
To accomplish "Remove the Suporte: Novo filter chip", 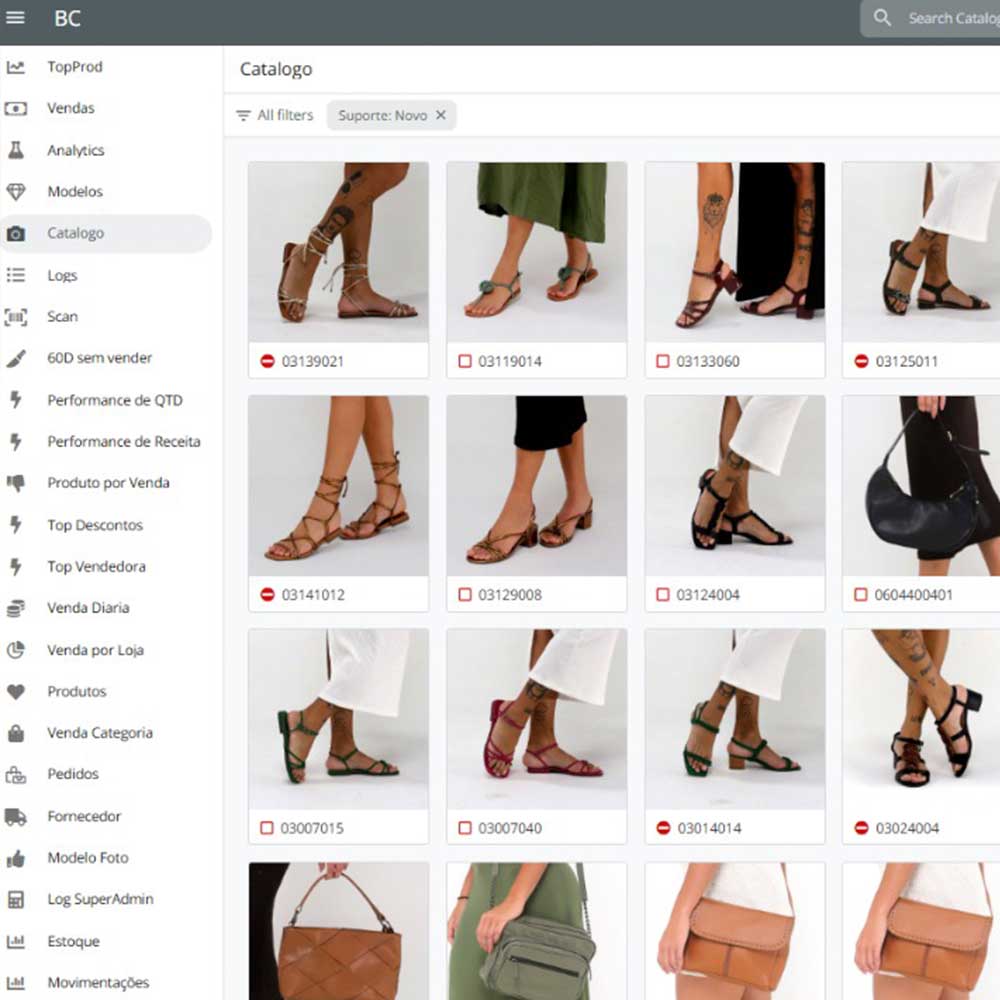I will point(441,115).
